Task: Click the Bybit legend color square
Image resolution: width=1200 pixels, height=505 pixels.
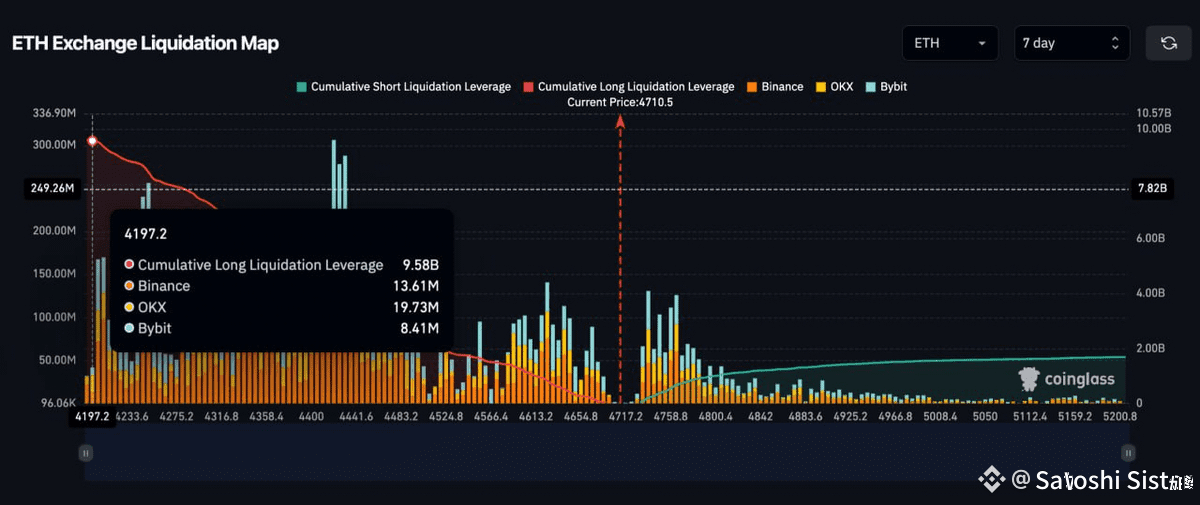Action: pyautogui.click(x=871, y=87)
